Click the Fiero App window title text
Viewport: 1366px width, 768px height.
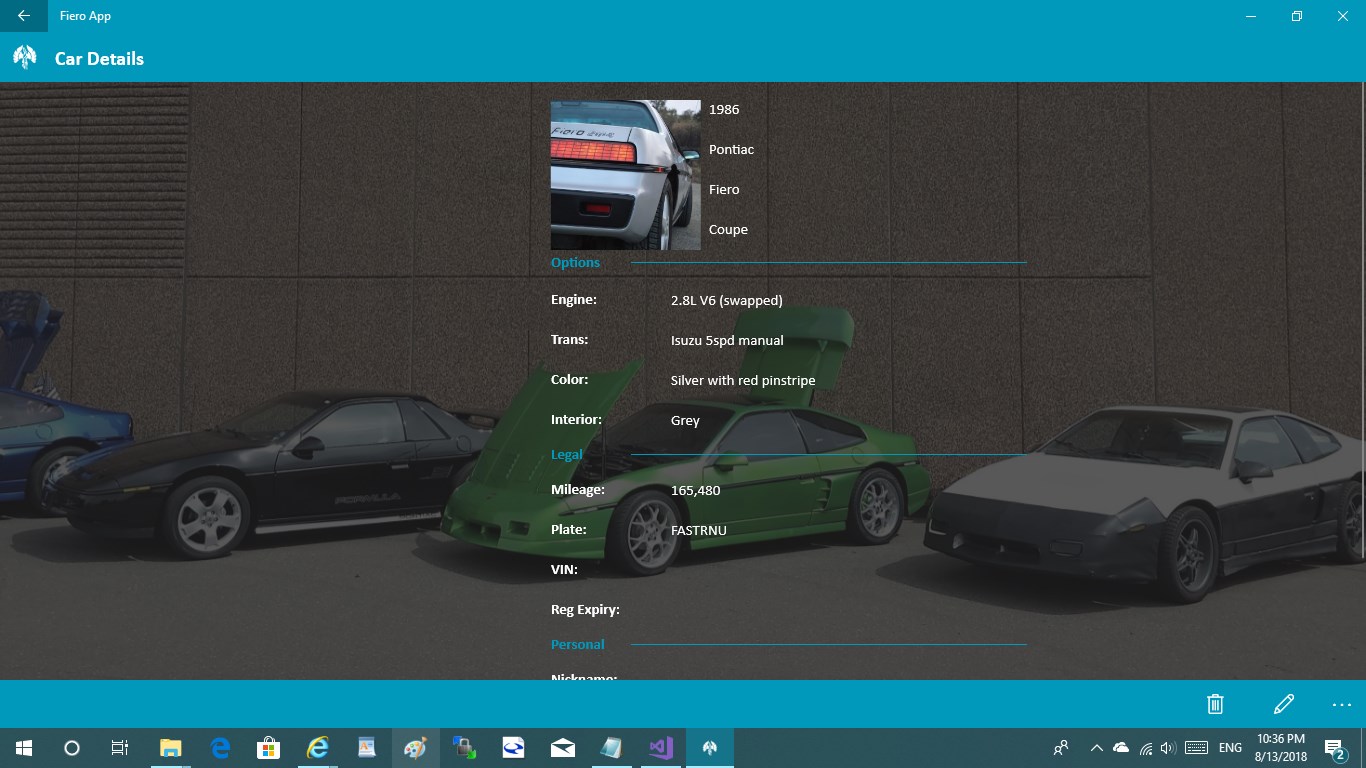point(86,16)
